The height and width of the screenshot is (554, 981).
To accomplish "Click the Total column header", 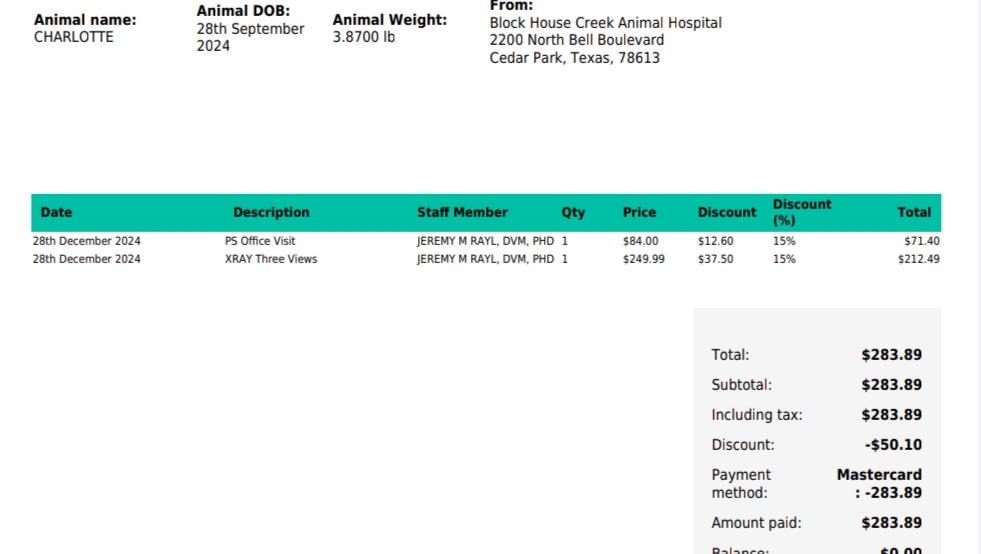I will tap(914, 212).
